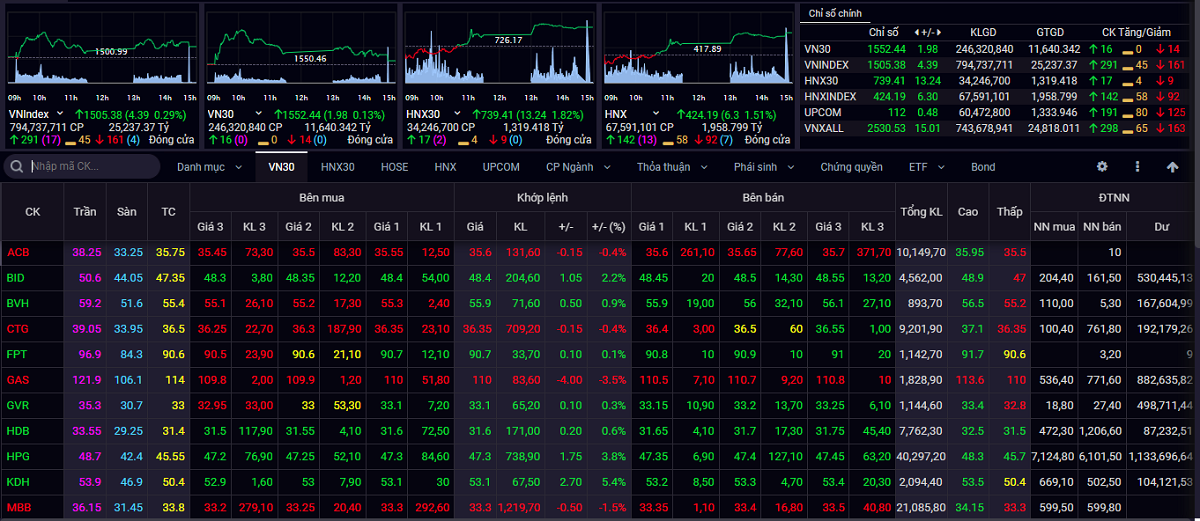Open the CP Ngành dropdown
The height and width of the screenshot is (521, 1200).
click(577, 167)
